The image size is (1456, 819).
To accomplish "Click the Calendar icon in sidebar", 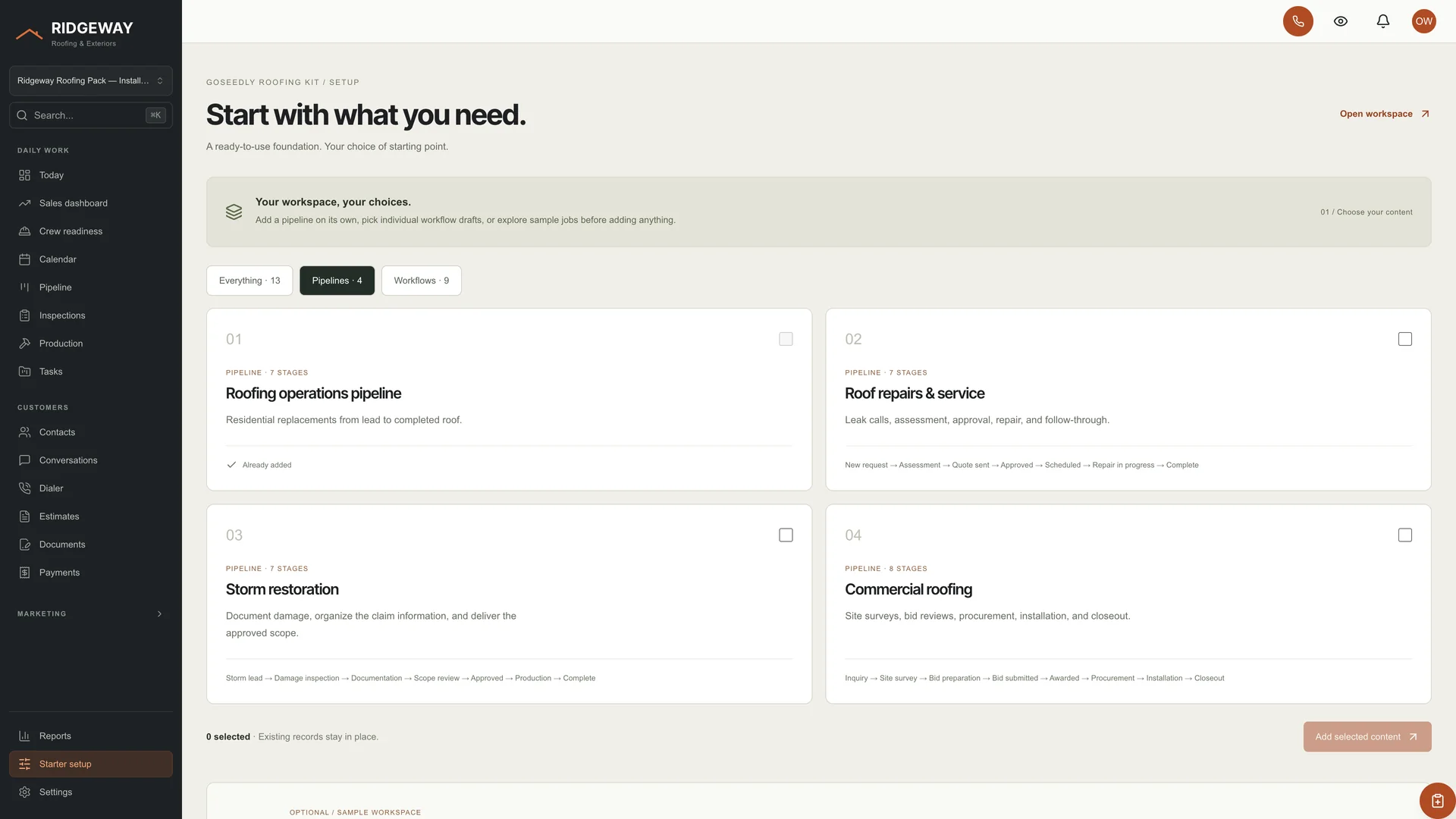I will pos(24,259).
